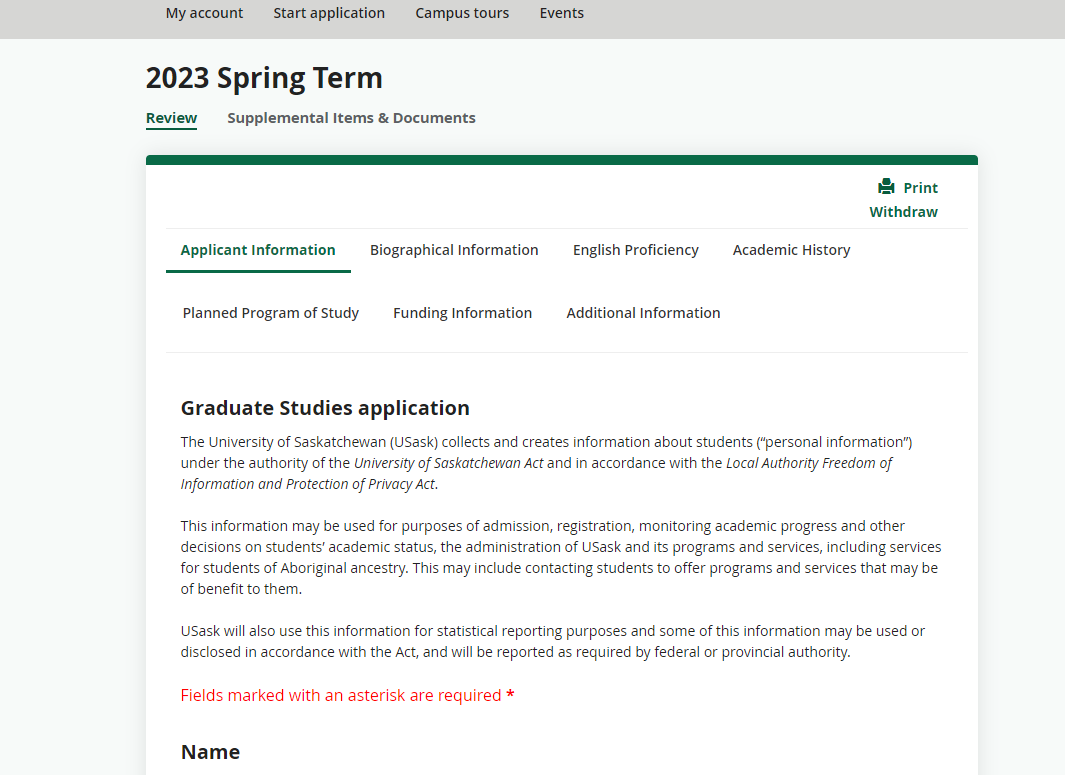
Task: Click the 2023 Spring Term heading
Action: pos(264,77)
